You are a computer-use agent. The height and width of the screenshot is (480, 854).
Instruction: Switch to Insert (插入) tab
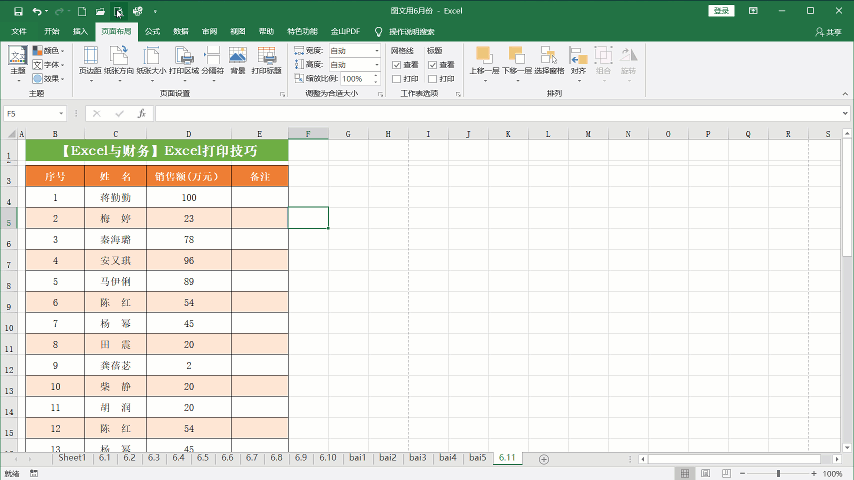(80, 32)
